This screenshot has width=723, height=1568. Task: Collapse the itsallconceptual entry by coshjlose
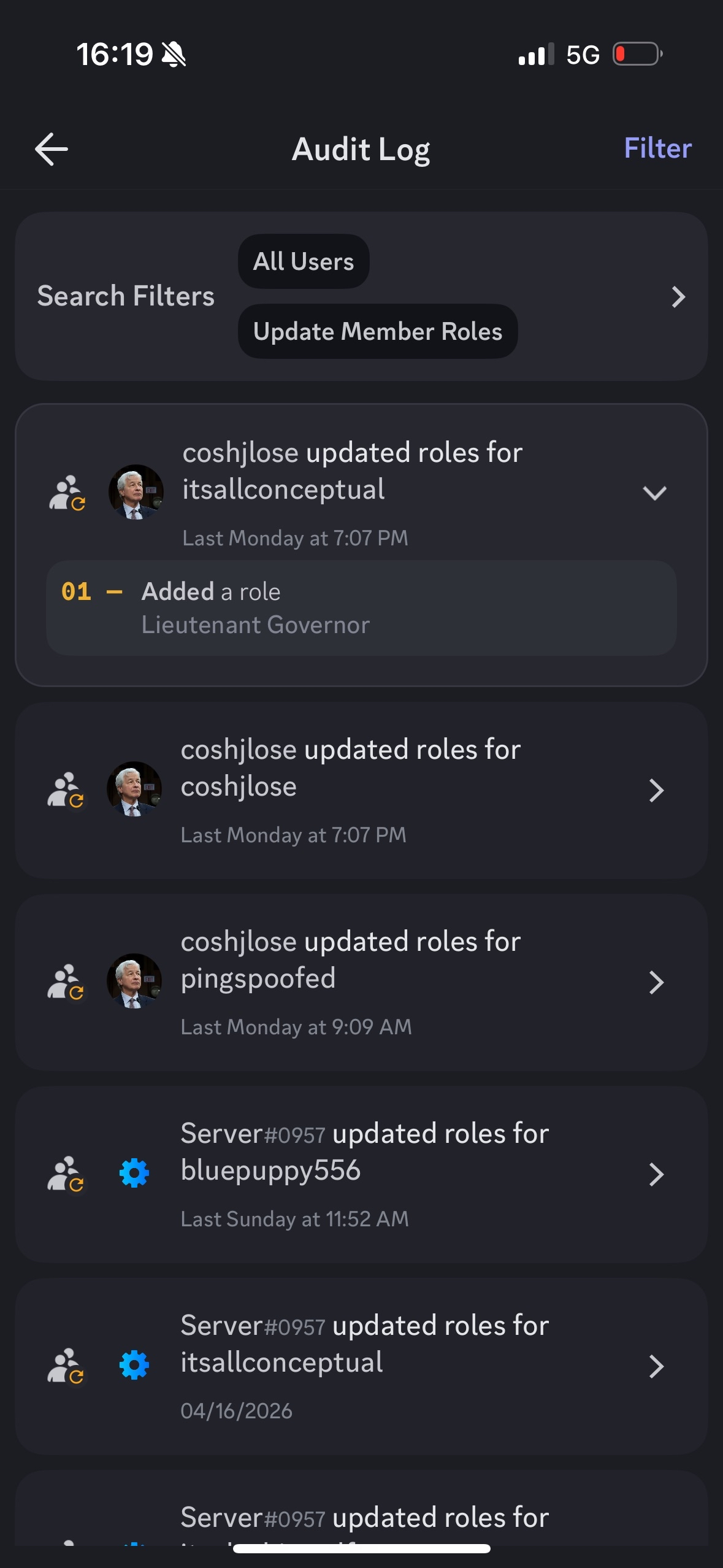tap(654, 493)
